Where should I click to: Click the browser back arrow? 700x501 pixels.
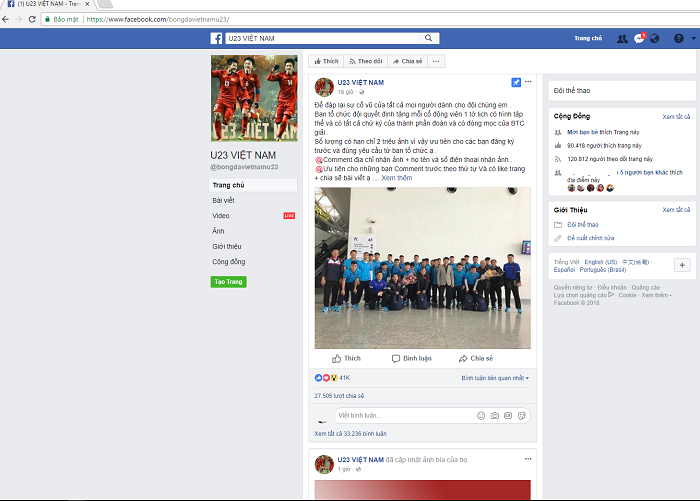pyautogui.click(x=5, y=19)
